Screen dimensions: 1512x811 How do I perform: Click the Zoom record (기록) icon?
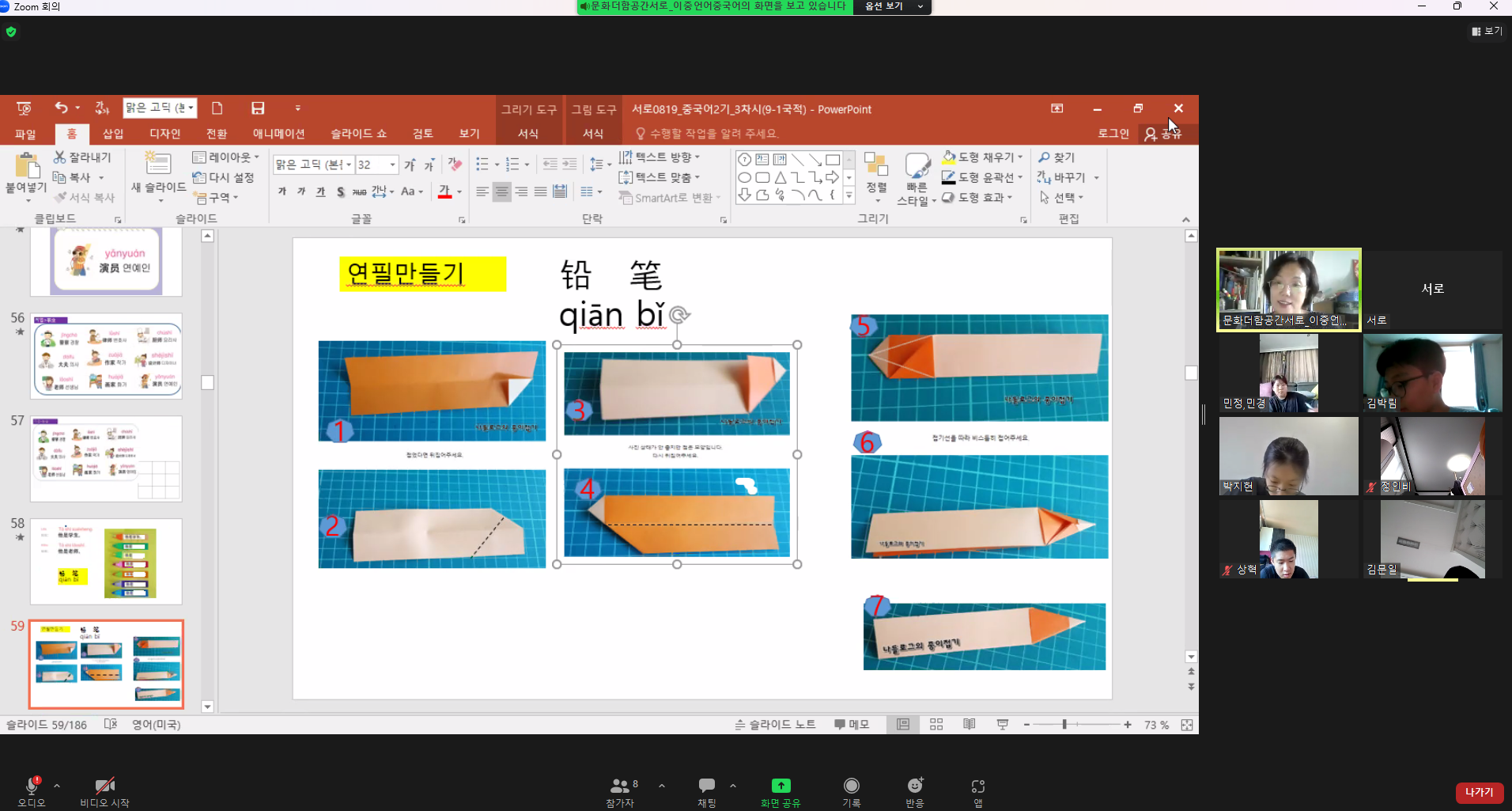pos(851,786)
